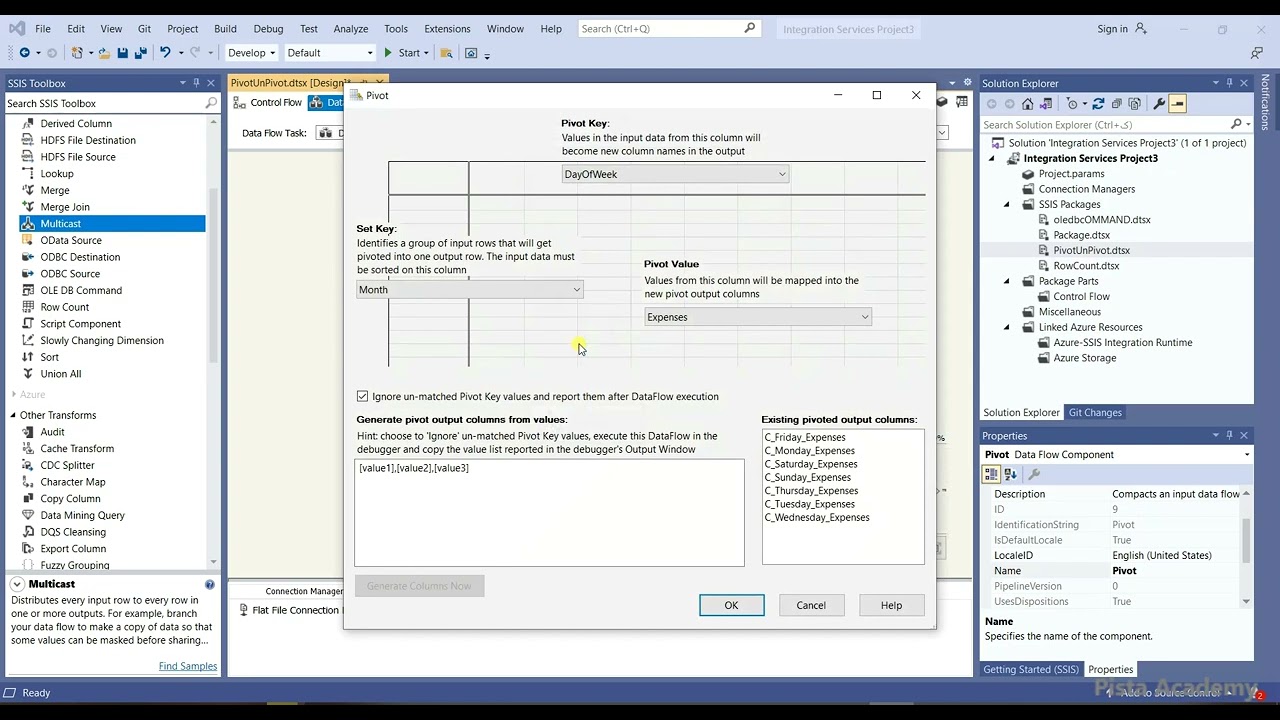Click Alphabetical sort icon in Properties panel

point(1011,474)
